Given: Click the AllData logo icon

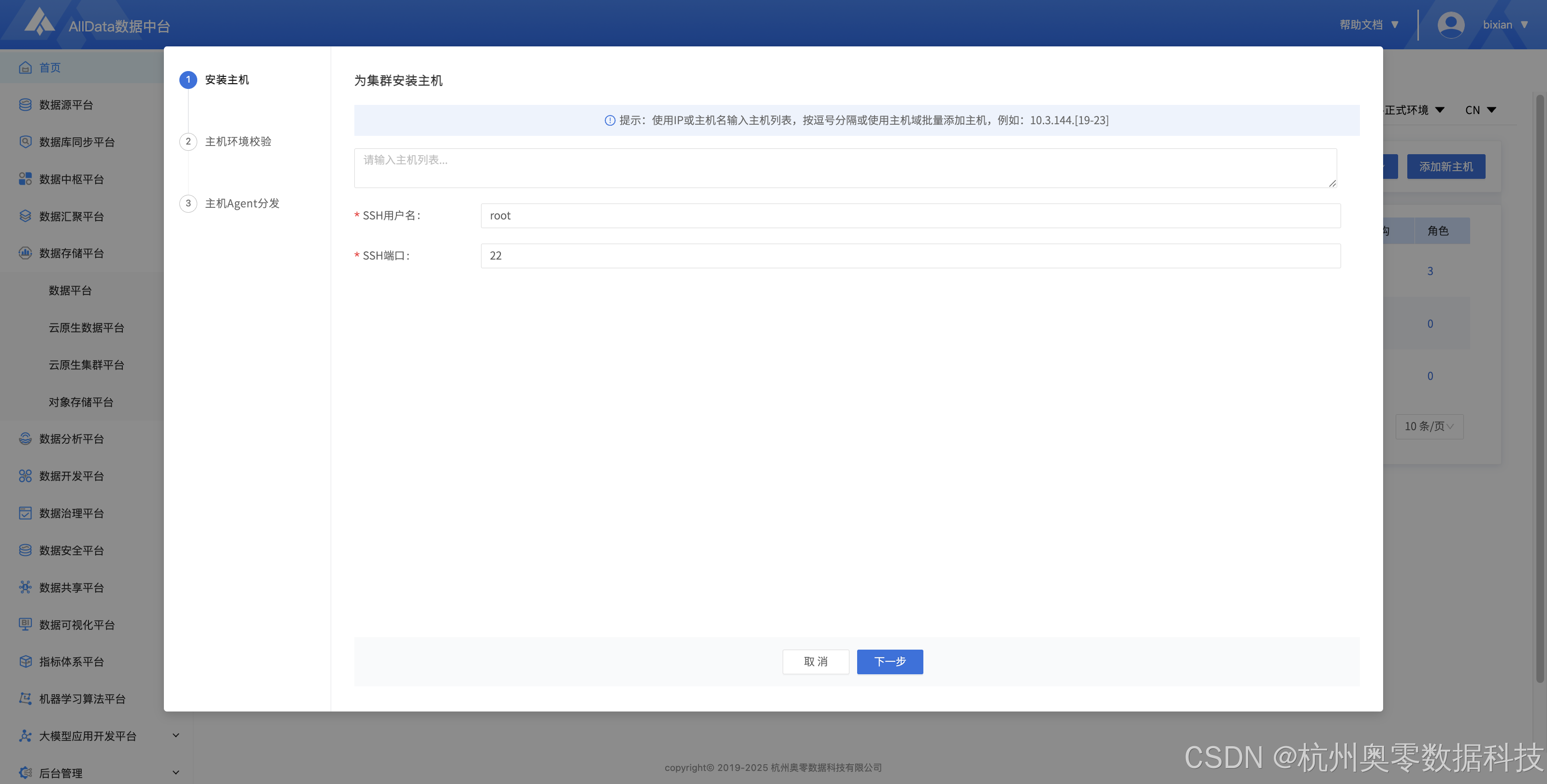Looking at the screenshot, I should click(40, 22).
